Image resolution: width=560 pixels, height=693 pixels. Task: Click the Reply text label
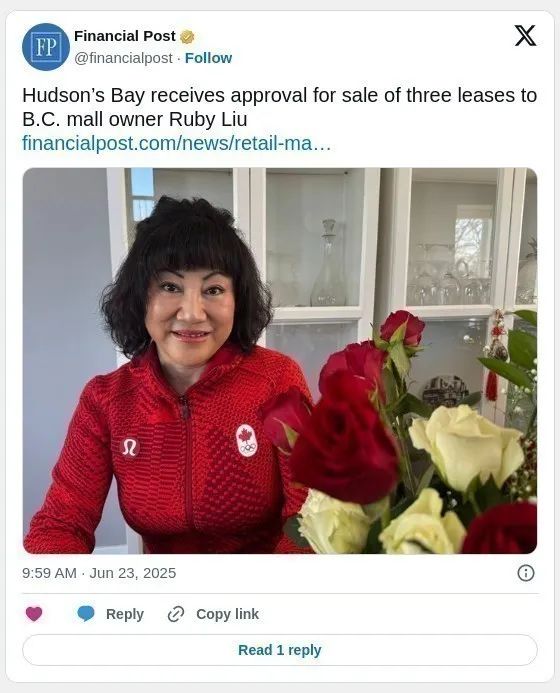125,614
